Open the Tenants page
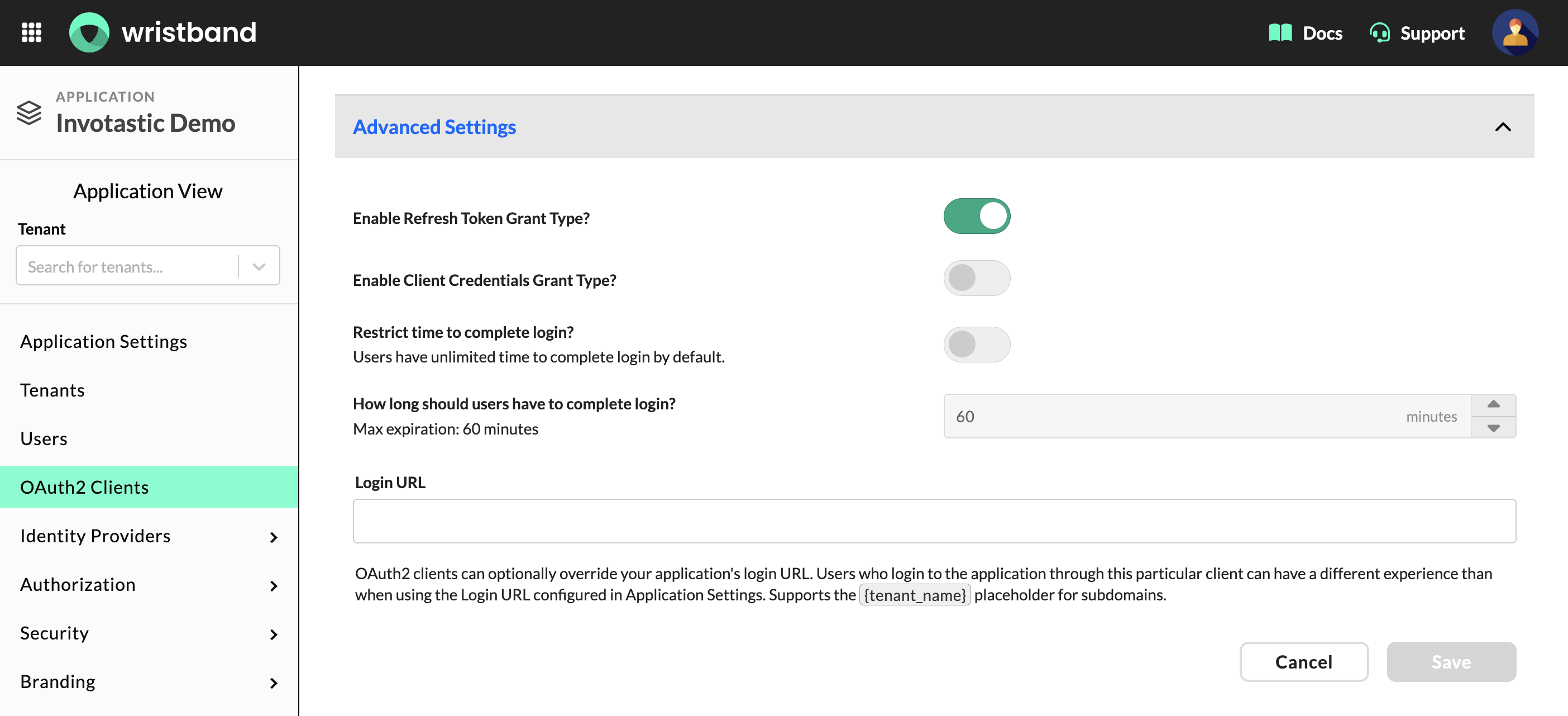Viewport: 1568px width, 716px height. pos(52,390)
